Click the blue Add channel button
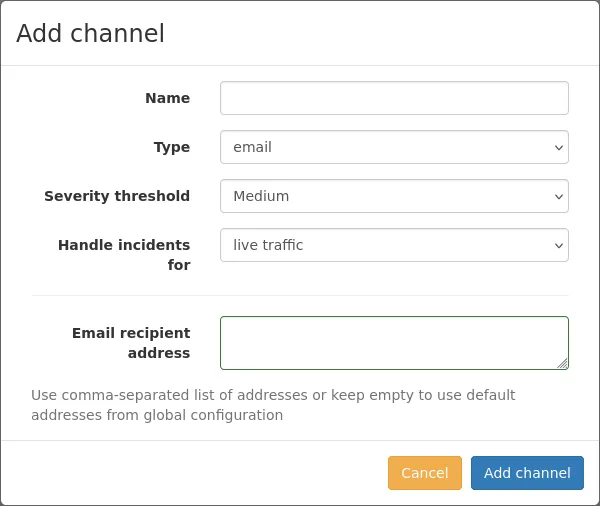 [x=527, y=473]
